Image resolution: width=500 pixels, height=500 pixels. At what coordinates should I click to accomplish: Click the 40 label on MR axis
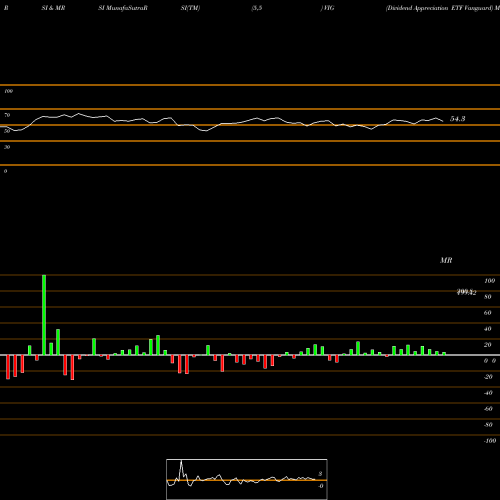(487, 329)
